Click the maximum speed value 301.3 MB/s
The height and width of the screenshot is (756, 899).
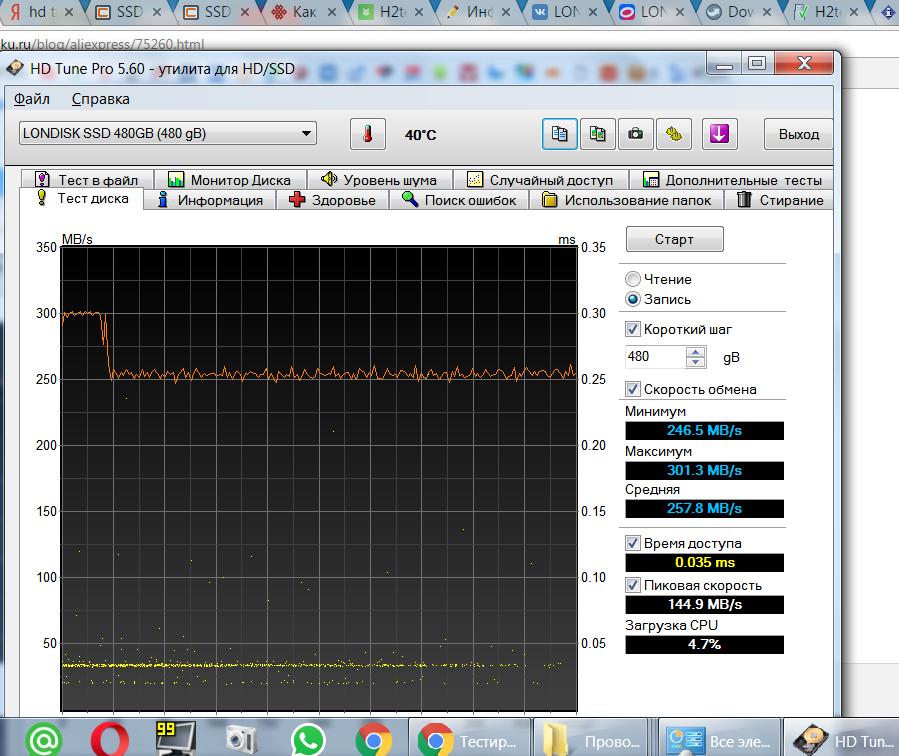[x=704, y=471]
